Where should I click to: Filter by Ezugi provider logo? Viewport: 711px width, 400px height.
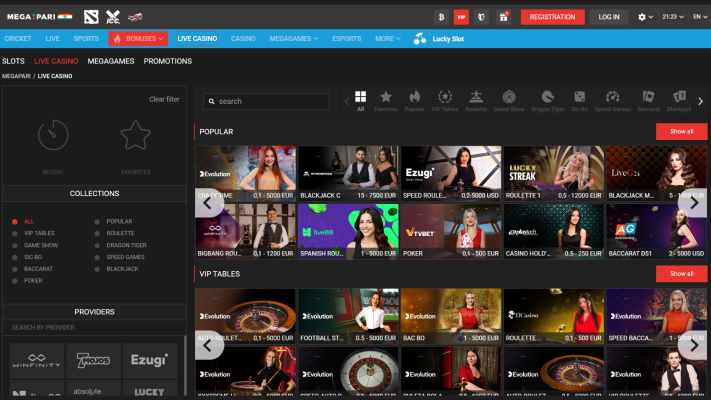[x=150, y=361]
